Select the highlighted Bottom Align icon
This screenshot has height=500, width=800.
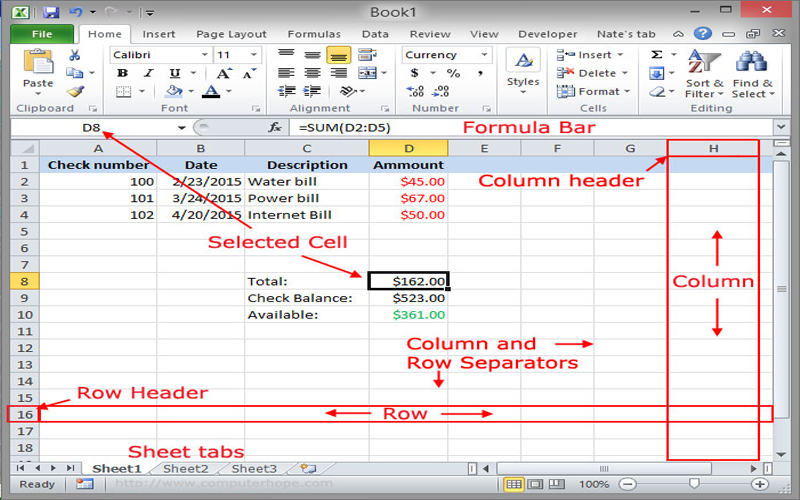click(338, 55)
